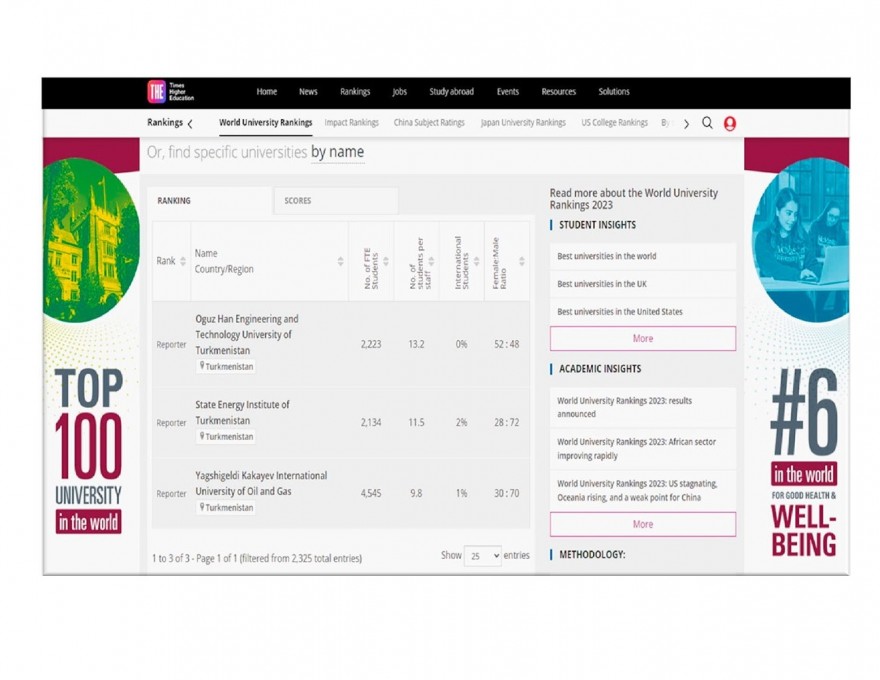Click the left chevron beside Rankings
This screenshot has height=680, width=880.
190,124
